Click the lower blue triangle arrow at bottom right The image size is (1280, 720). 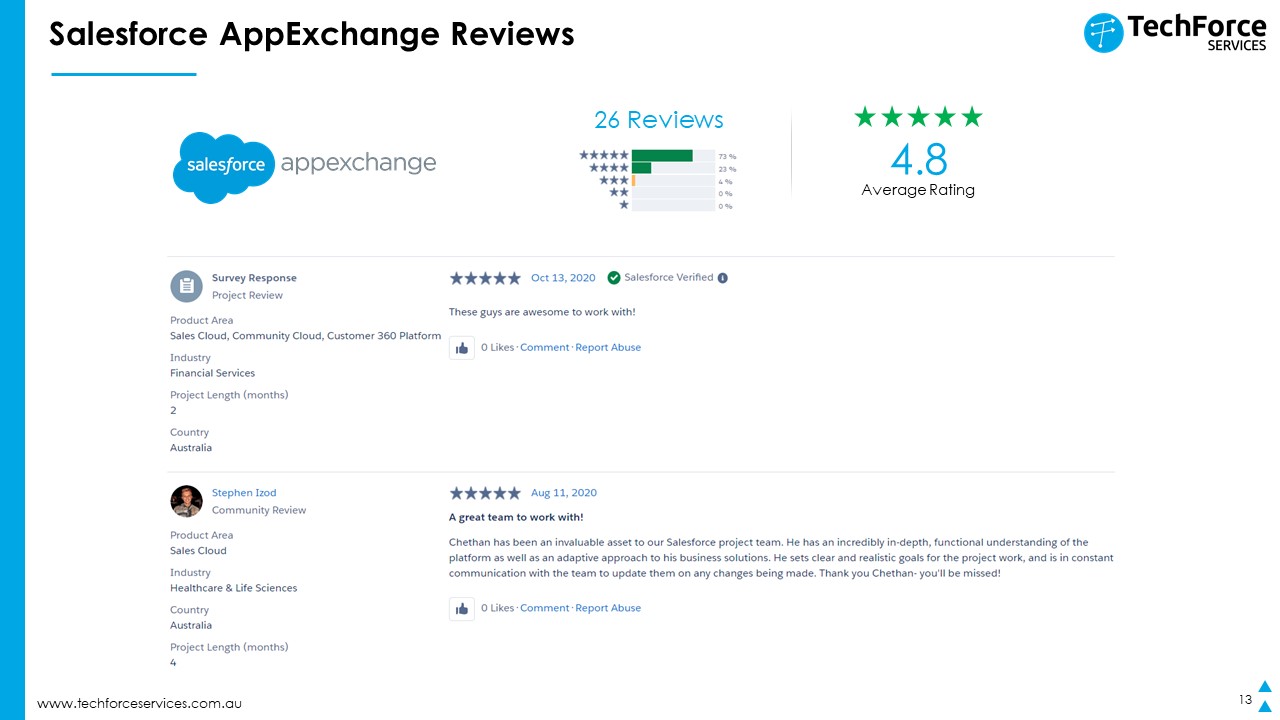pyautogui.click(x=1264, y=707)
